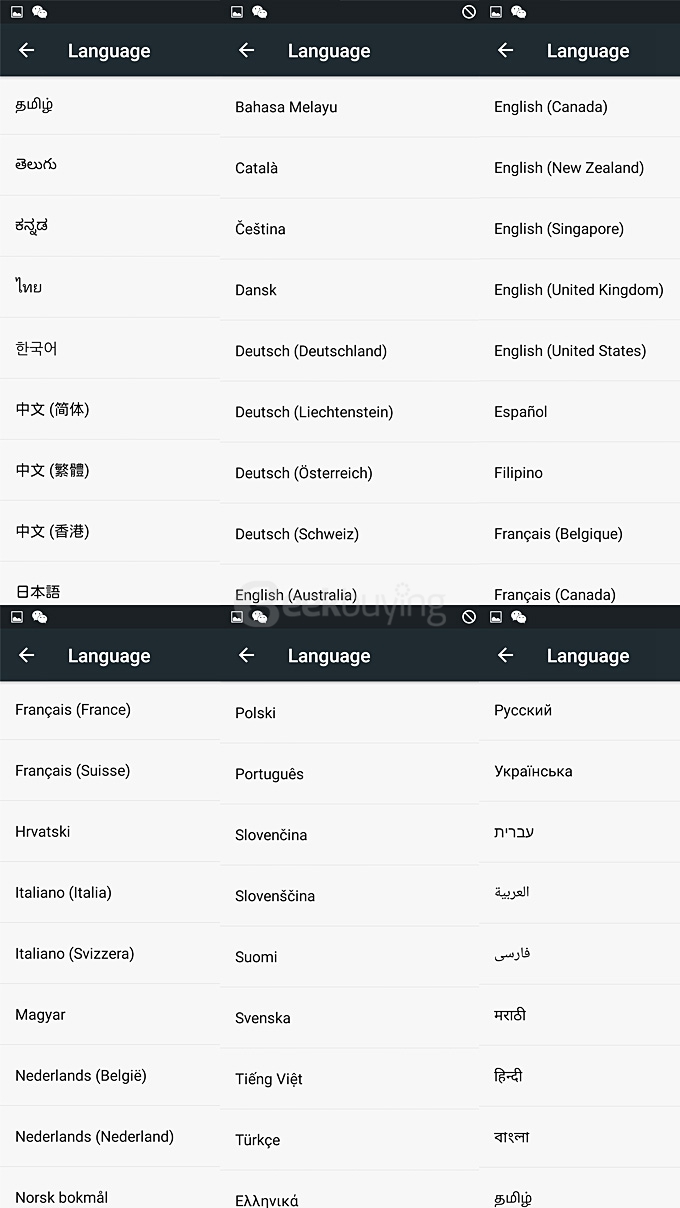The width and height of the screenshot is (680, 1208).
Task: Select Italiano (Italia) language option
Action: coord(63,893)
